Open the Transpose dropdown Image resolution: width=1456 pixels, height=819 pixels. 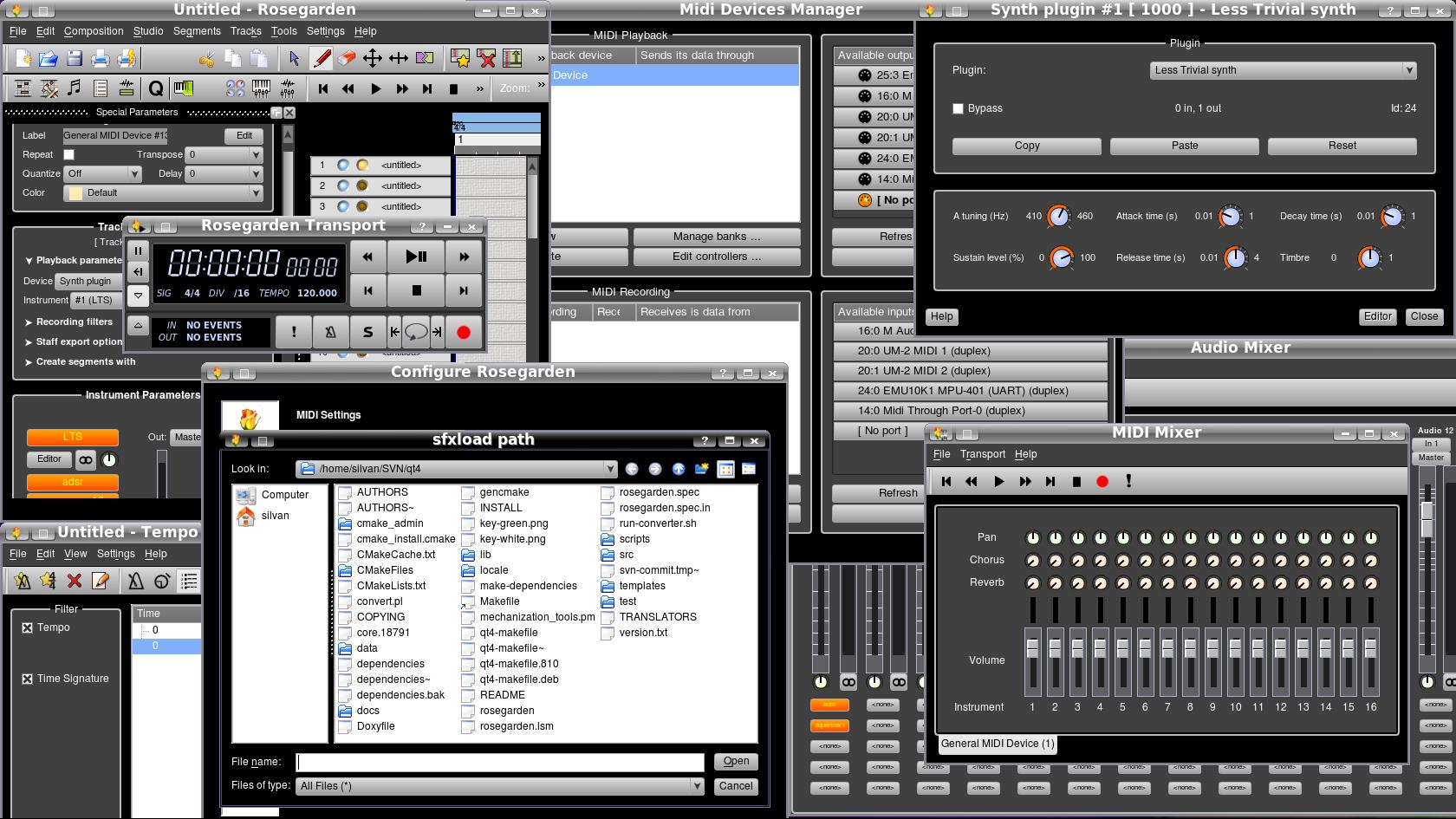point(224,154)
